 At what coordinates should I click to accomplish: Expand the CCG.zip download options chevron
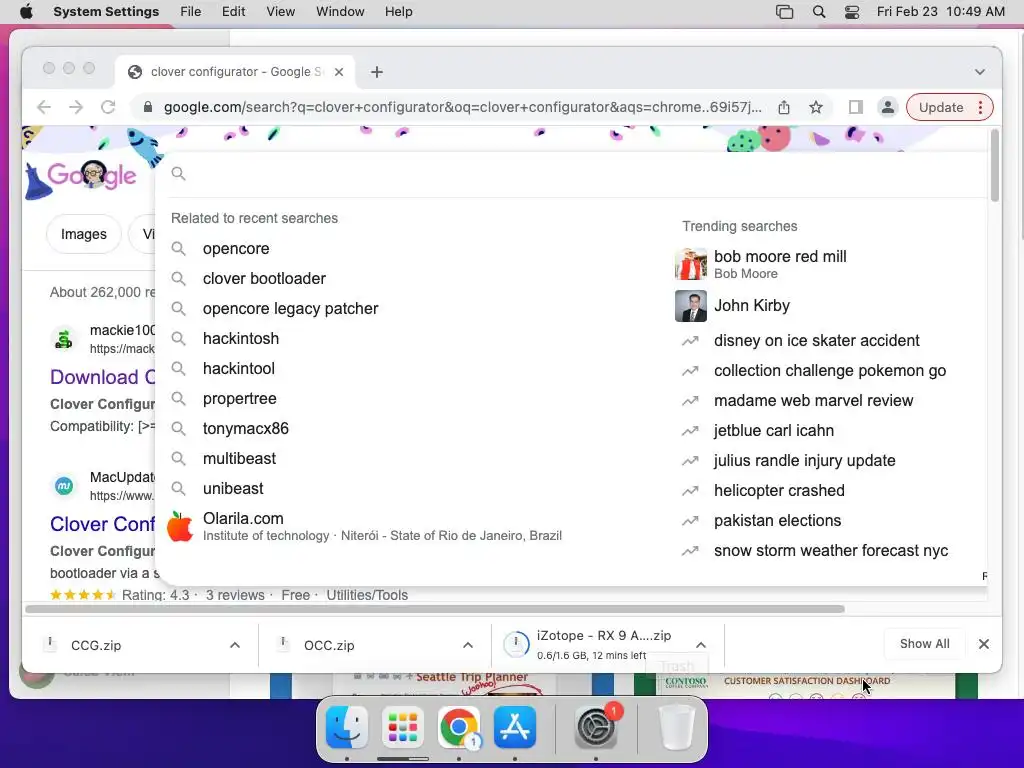(x=234, y=645)
